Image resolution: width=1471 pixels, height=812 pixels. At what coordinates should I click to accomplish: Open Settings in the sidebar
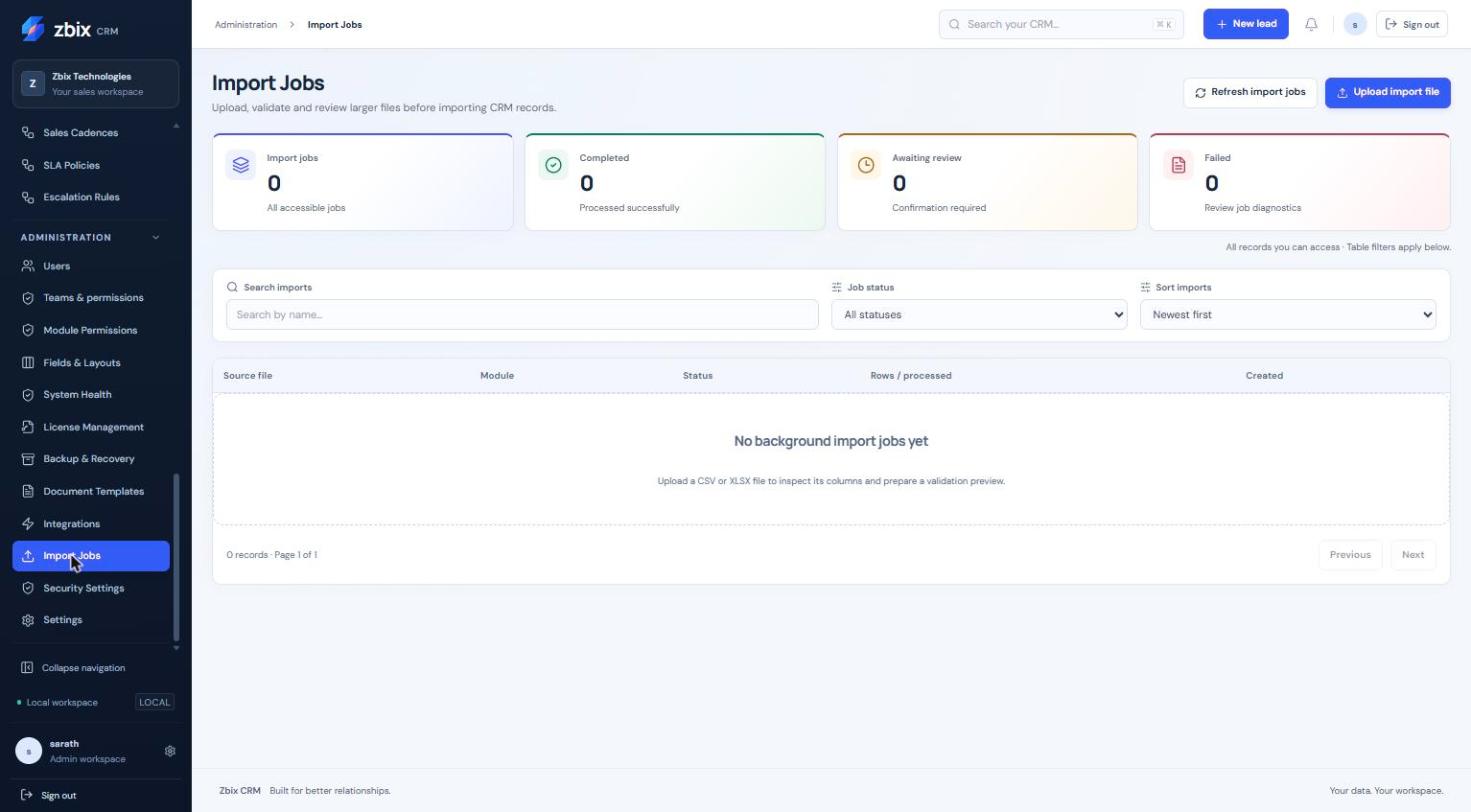pos(91,620)
